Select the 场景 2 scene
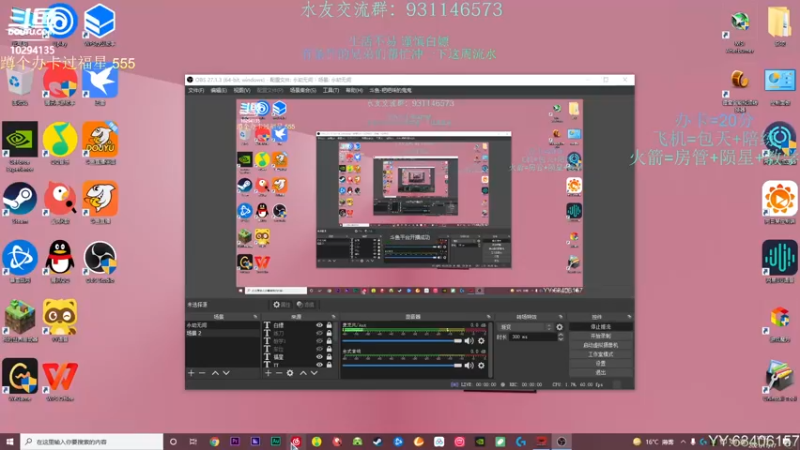The image size is (800, 450). (x=222, y=333)
